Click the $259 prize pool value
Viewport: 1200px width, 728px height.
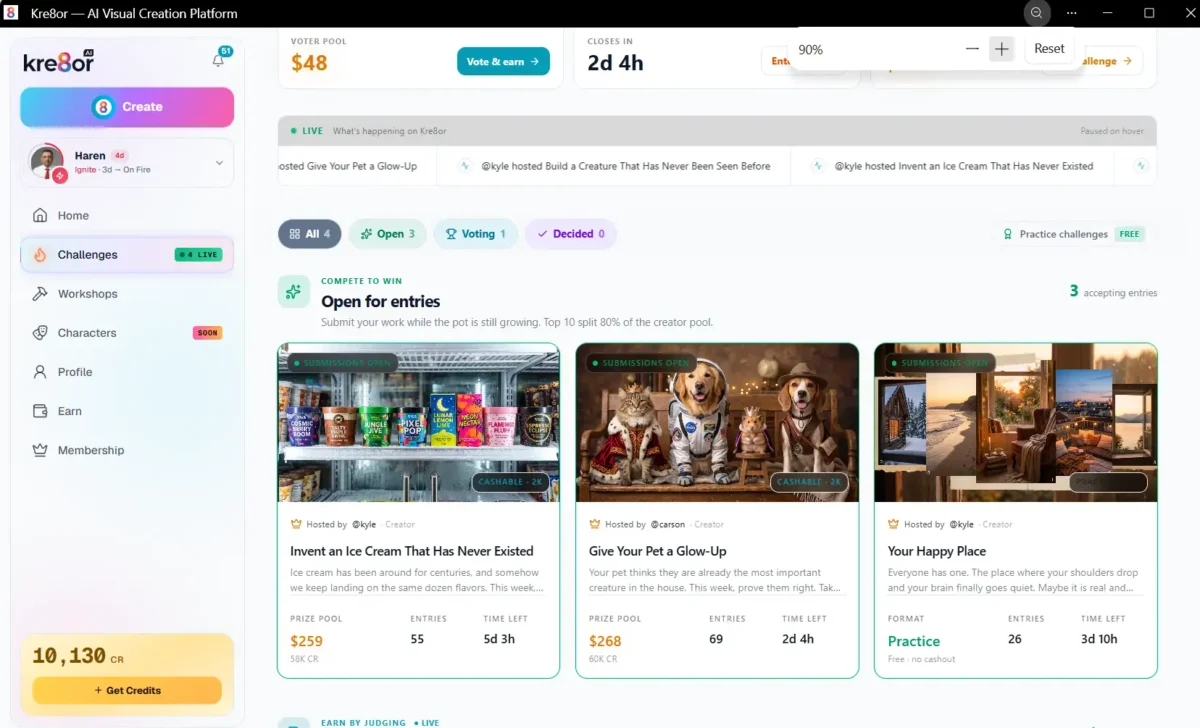click(307, 641)
